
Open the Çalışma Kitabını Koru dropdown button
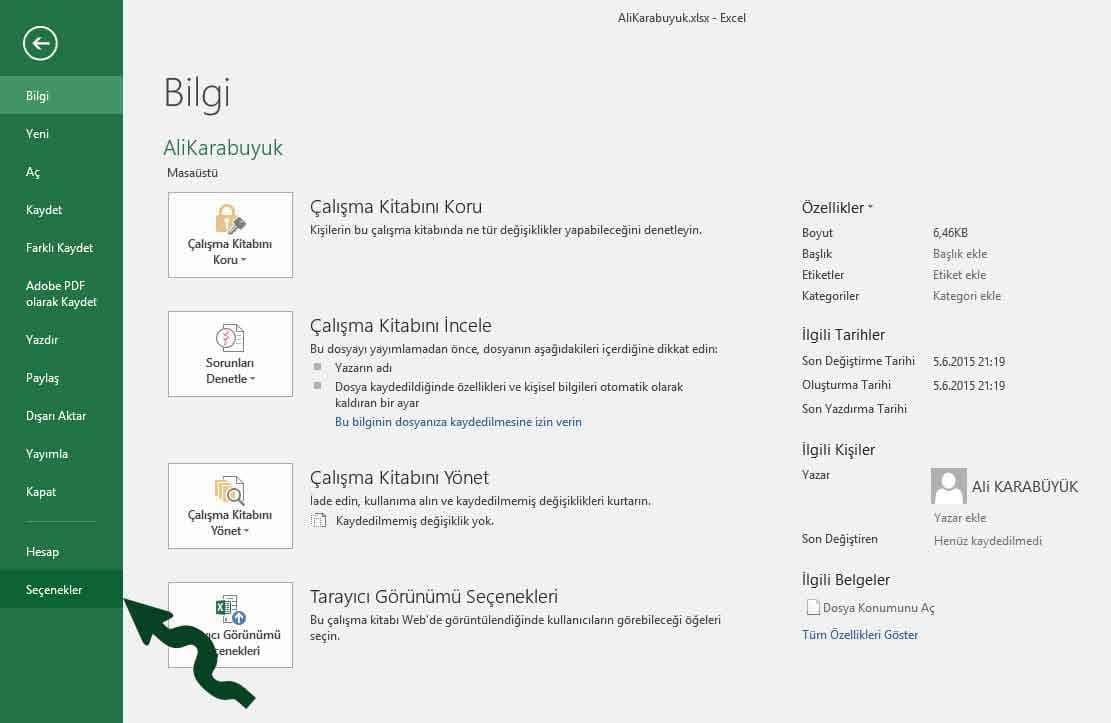pos(230,235)
